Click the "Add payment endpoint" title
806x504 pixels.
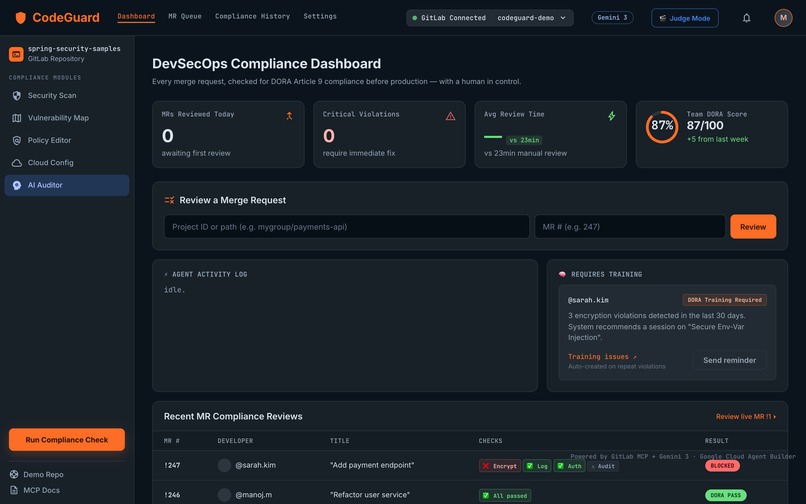(x=372, y=465)
